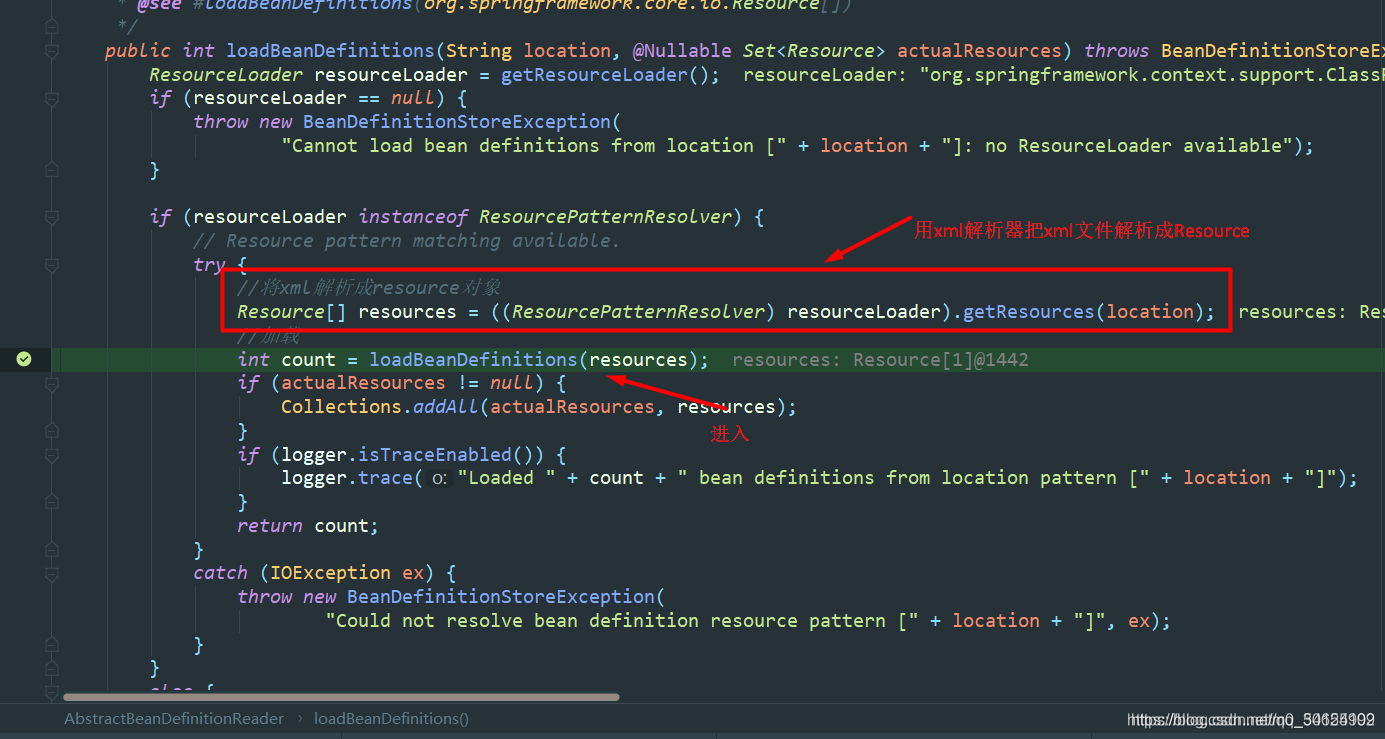Click 'String location' parameter in the method signature
The height and width of the screenshot is (739, 1385).
click(x=528, y=51)
